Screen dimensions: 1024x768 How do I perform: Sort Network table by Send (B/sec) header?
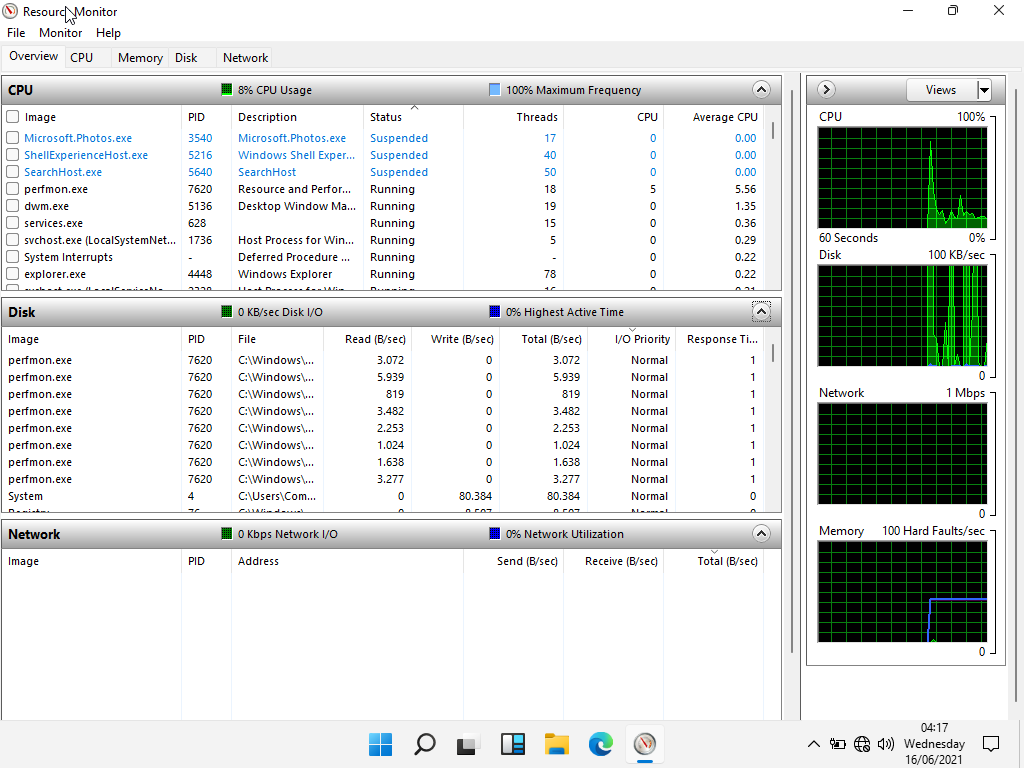(513, 561)
